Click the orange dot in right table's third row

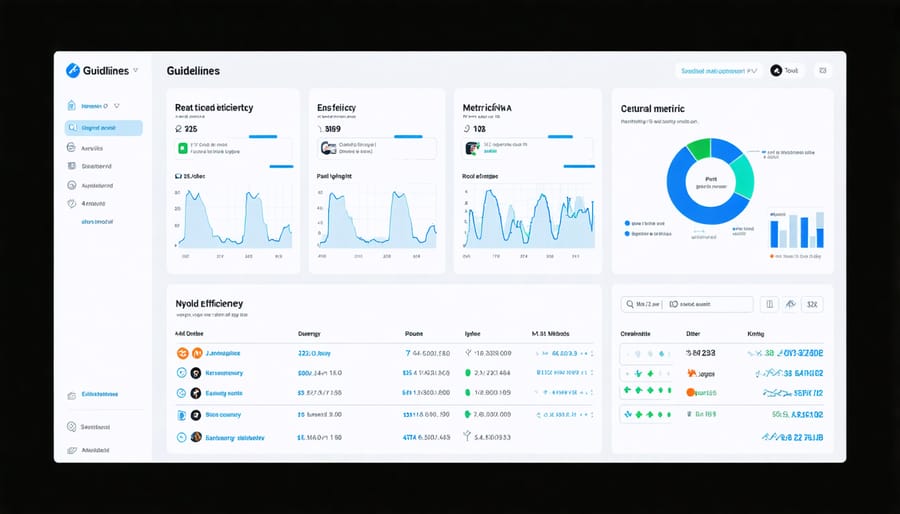(690, 393)
